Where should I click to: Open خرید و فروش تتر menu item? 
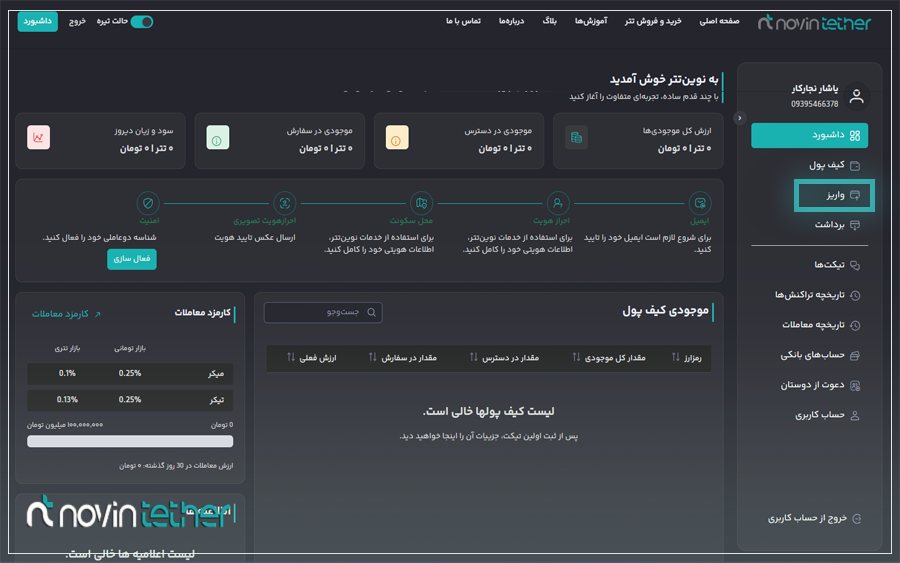coord(653,21)
